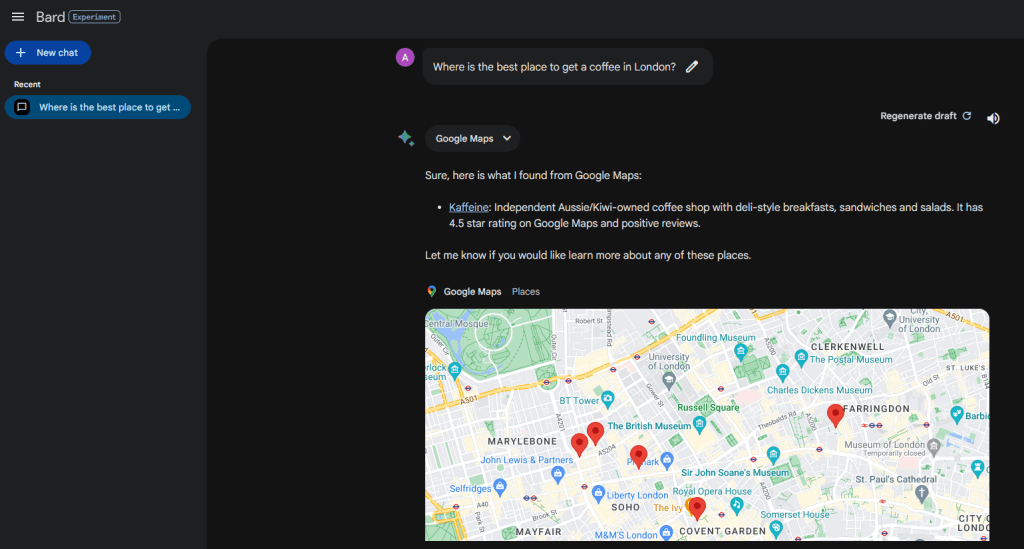Click the red pin near Covent Garden
Viewport: 1024px width, 549px height.
click(697, 508)
